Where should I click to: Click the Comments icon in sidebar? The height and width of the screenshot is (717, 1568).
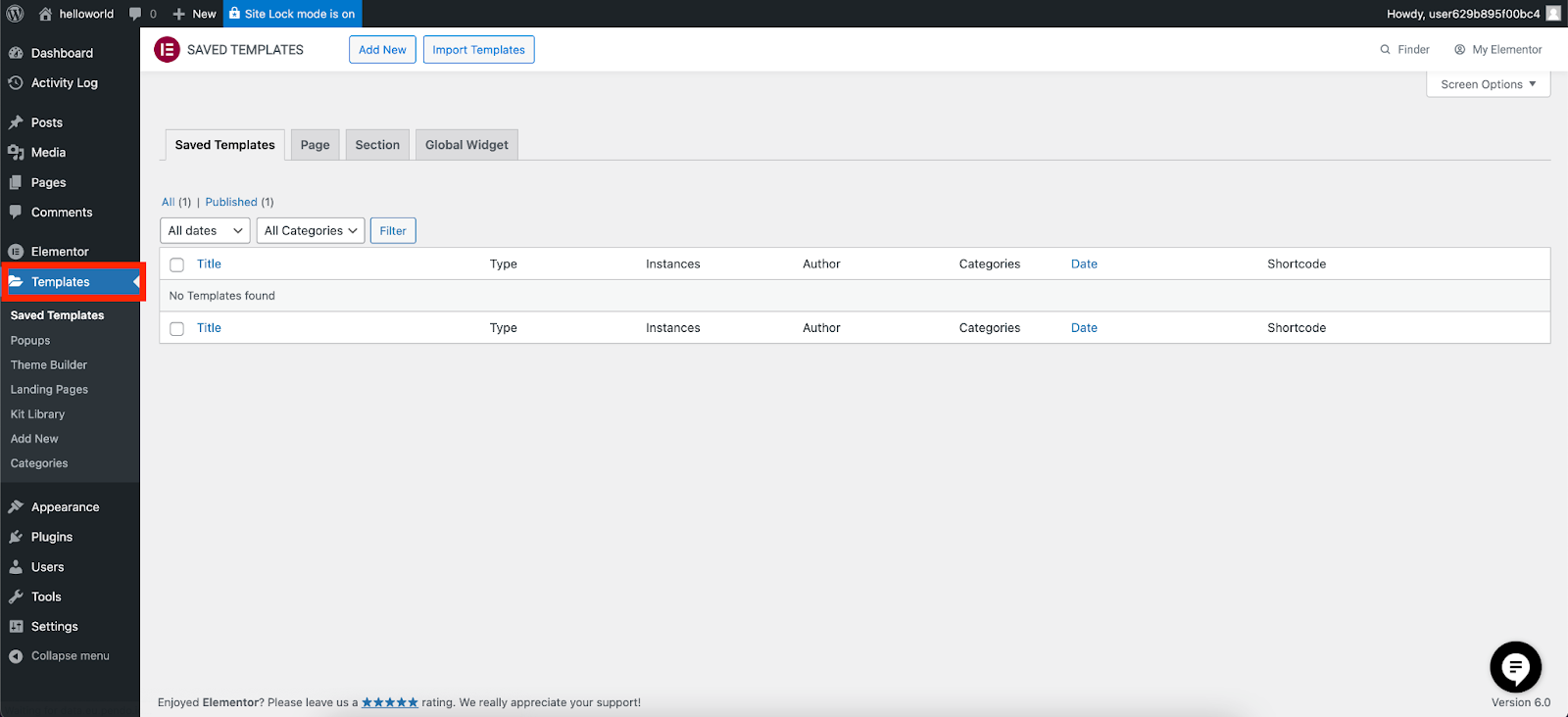click(x=16, y=212)
